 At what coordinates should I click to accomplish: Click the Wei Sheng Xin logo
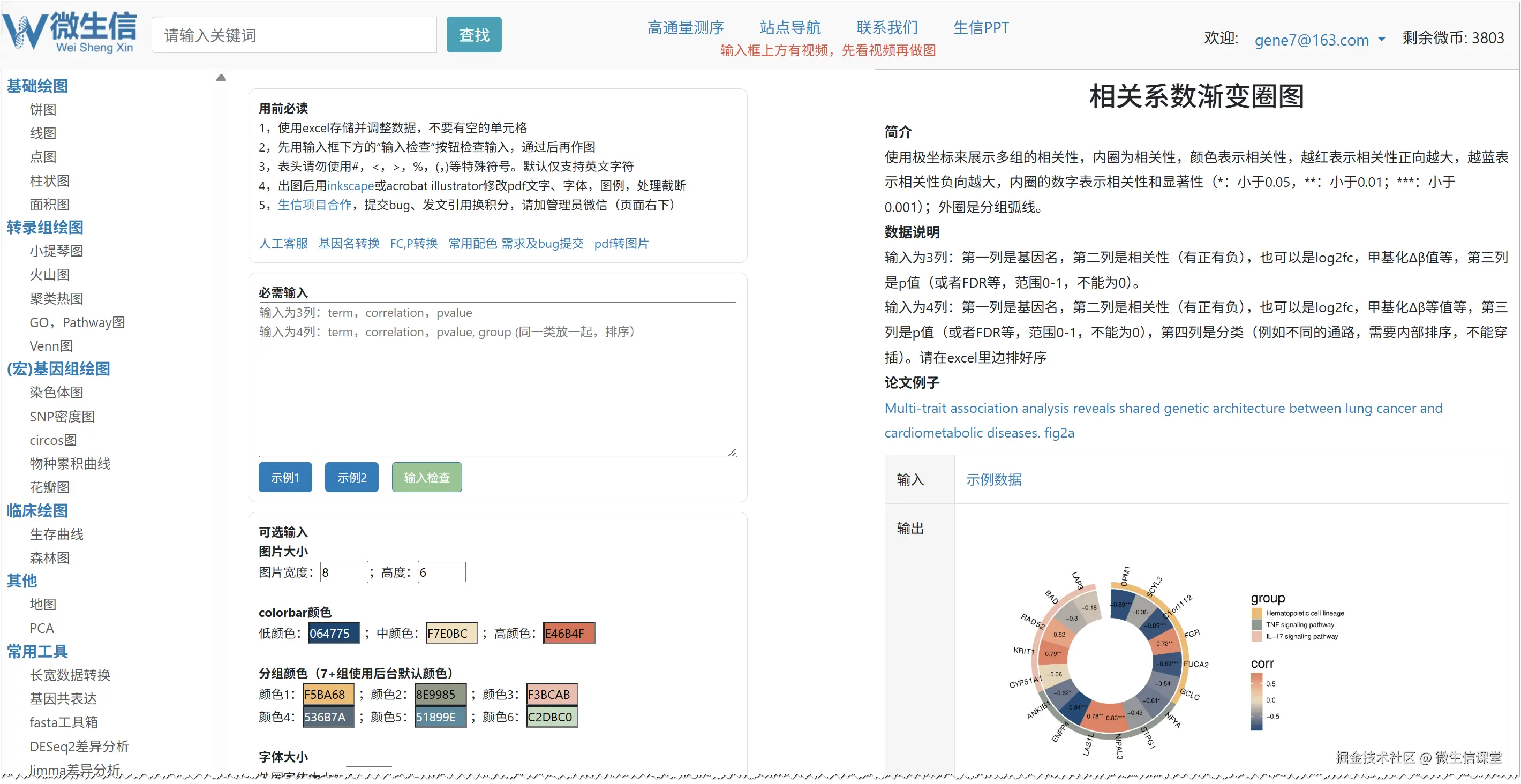tap(70, 33)
